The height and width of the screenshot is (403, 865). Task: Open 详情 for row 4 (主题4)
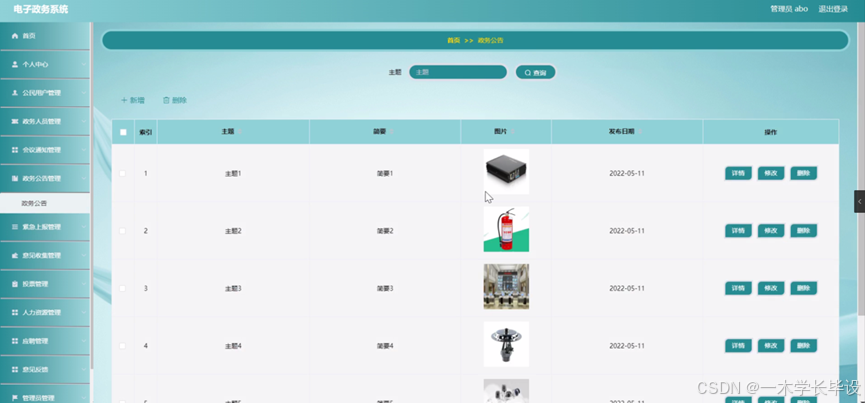coord(738,346)
